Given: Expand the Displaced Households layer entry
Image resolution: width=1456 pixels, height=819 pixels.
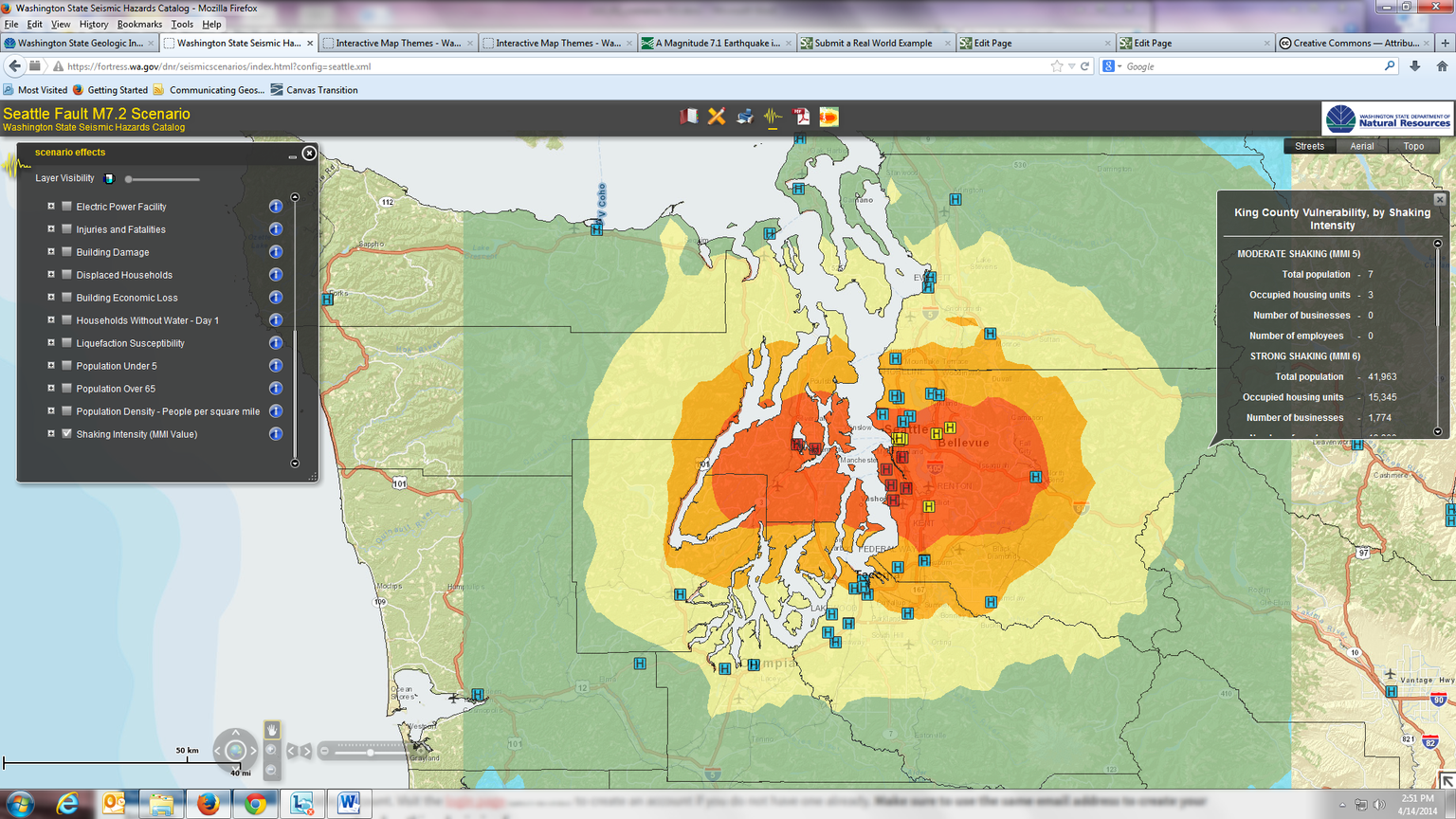Looking at the screenshot, I should [50, 274].
